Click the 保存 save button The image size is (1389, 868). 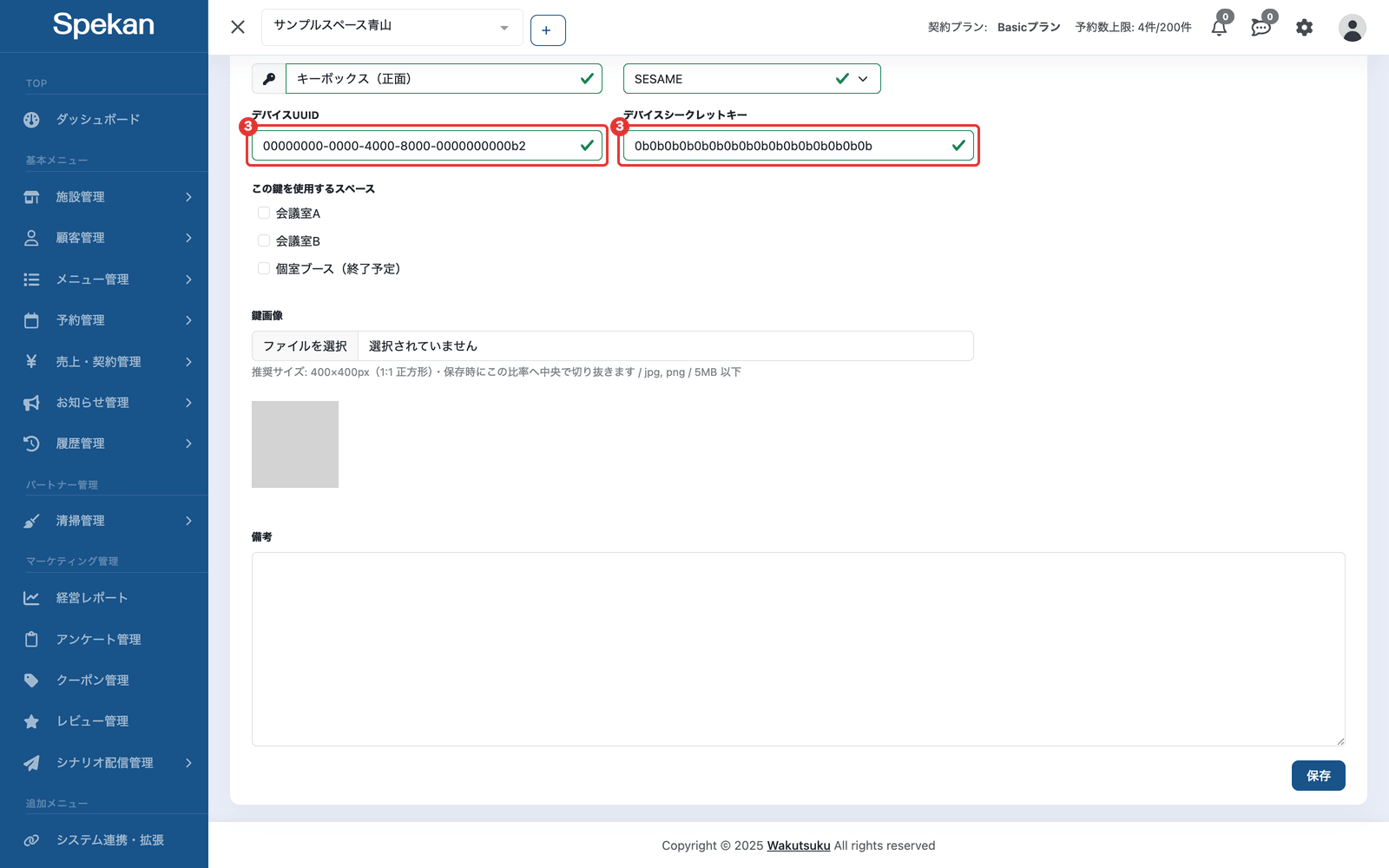point(1319,776)
